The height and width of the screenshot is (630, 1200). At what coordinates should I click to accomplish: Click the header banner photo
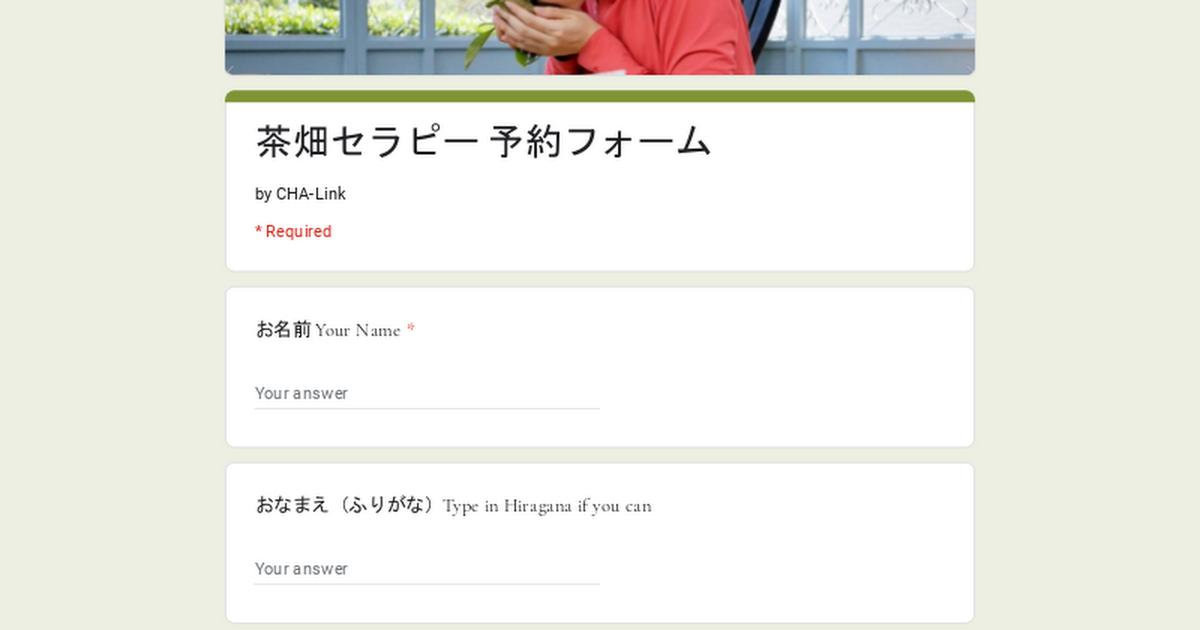(x=600, y=37)
